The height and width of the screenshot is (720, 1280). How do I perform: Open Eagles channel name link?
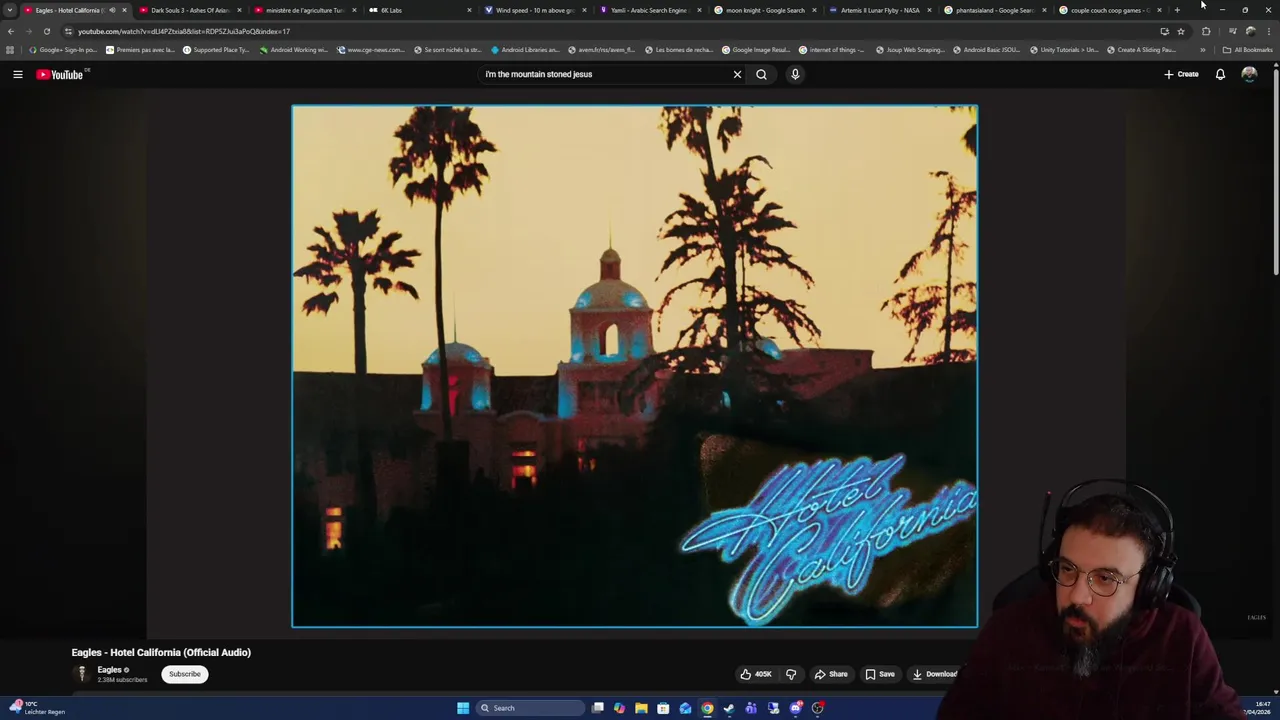pos(109,670)
